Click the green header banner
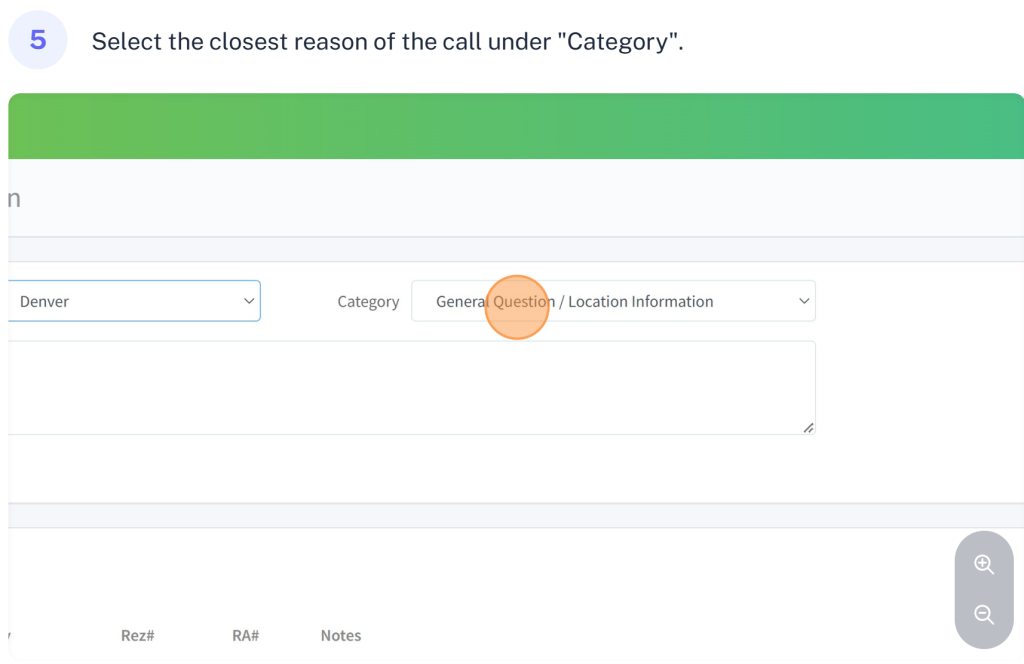1024x664 pixels. point(515,126)
